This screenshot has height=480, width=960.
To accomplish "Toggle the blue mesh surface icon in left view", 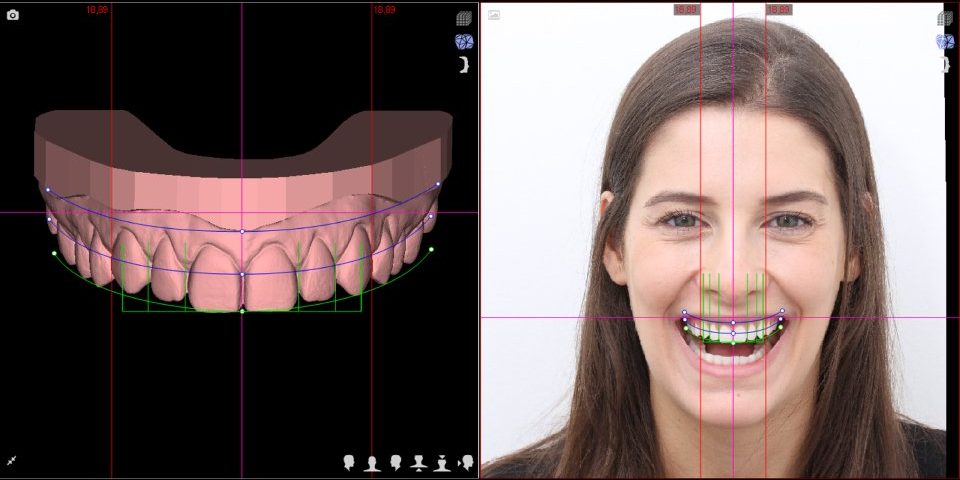I will coord(463,42).
